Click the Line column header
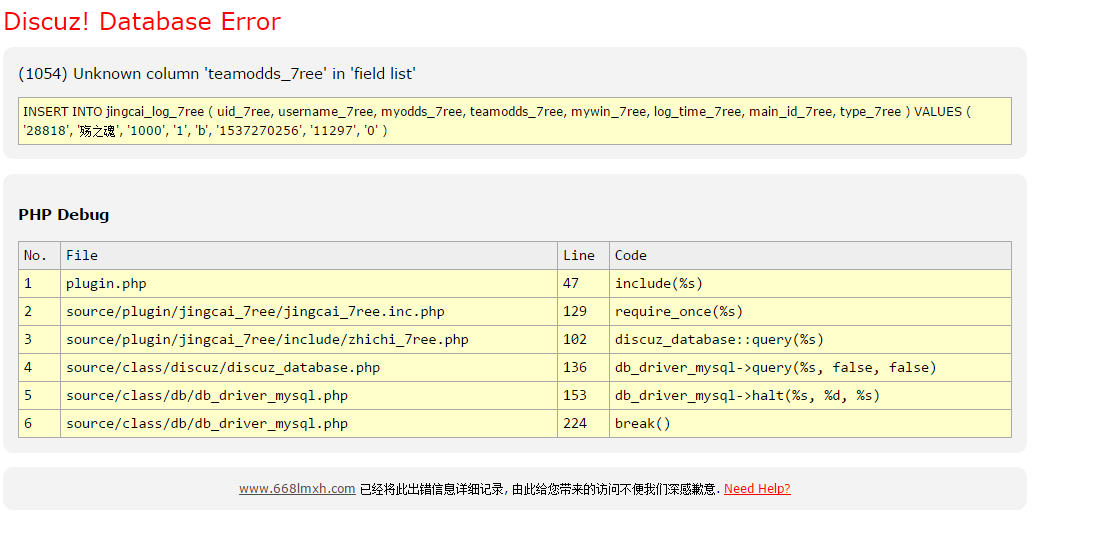Viewport: 1094px width, 544px height. (x=579, y=256)
